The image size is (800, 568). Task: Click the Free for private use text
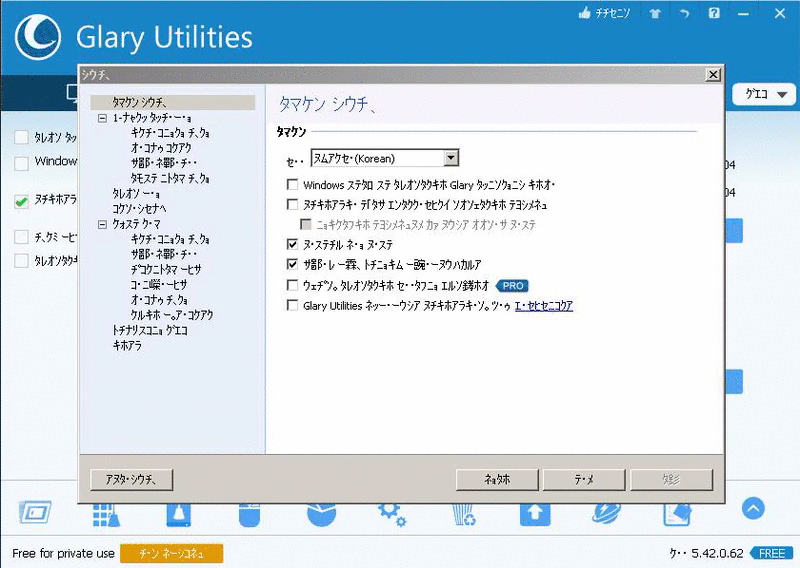pos(63,553)
